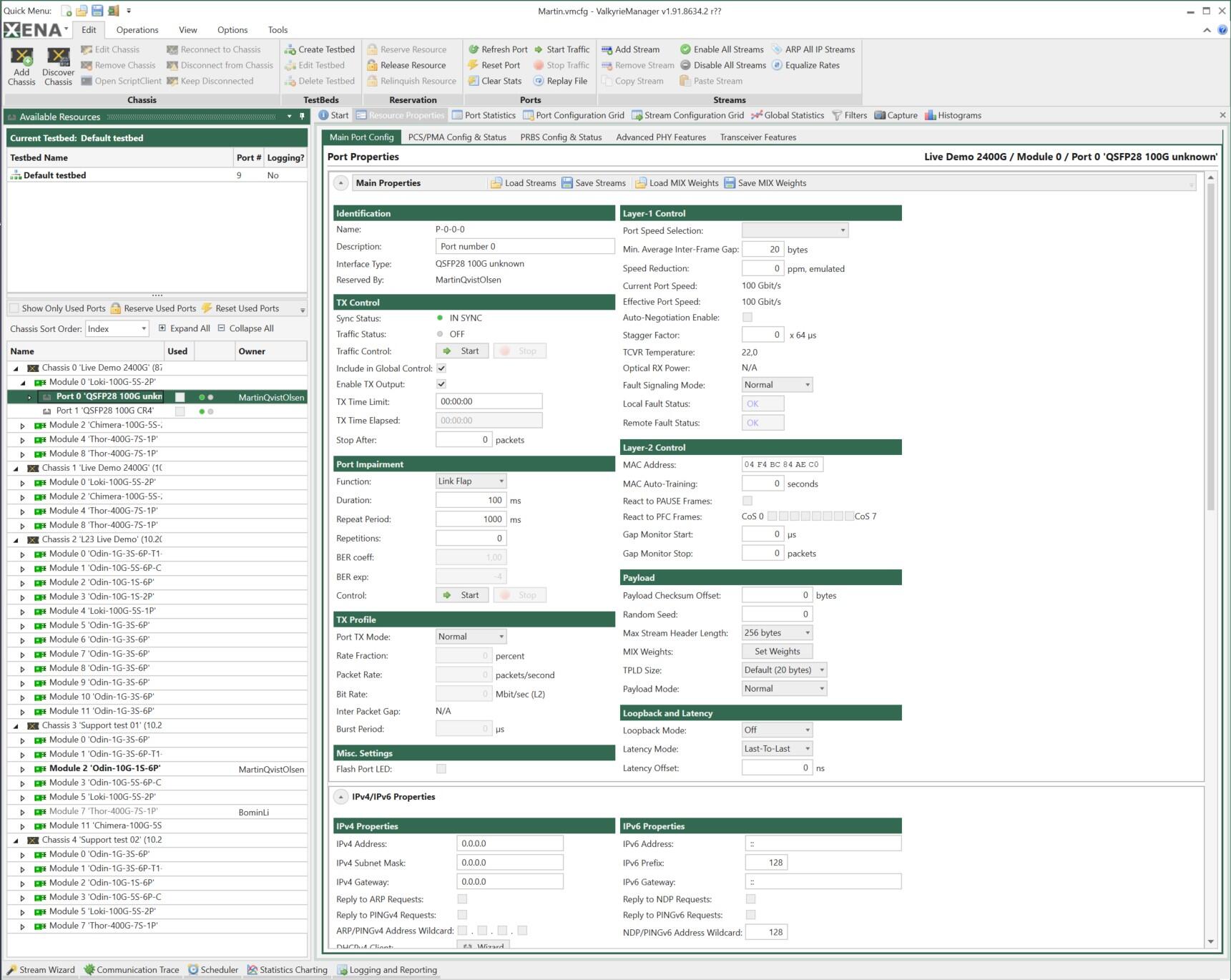Image resolution: width=1231 pixels, height=980 pixels.
Task: Open the Operations ribbon tab
Action: point(137,30)
